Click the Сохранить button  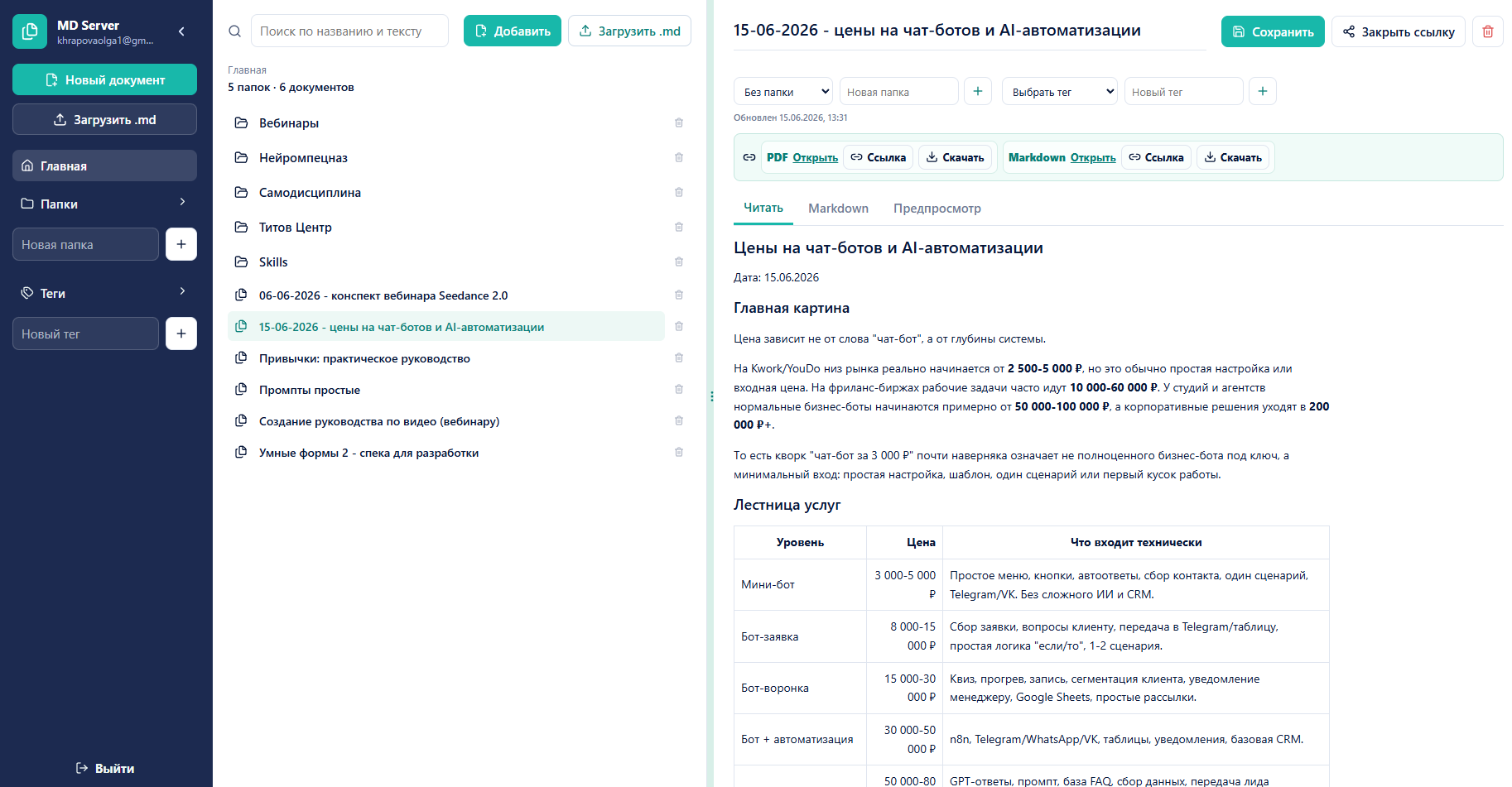pos(1273,31)
